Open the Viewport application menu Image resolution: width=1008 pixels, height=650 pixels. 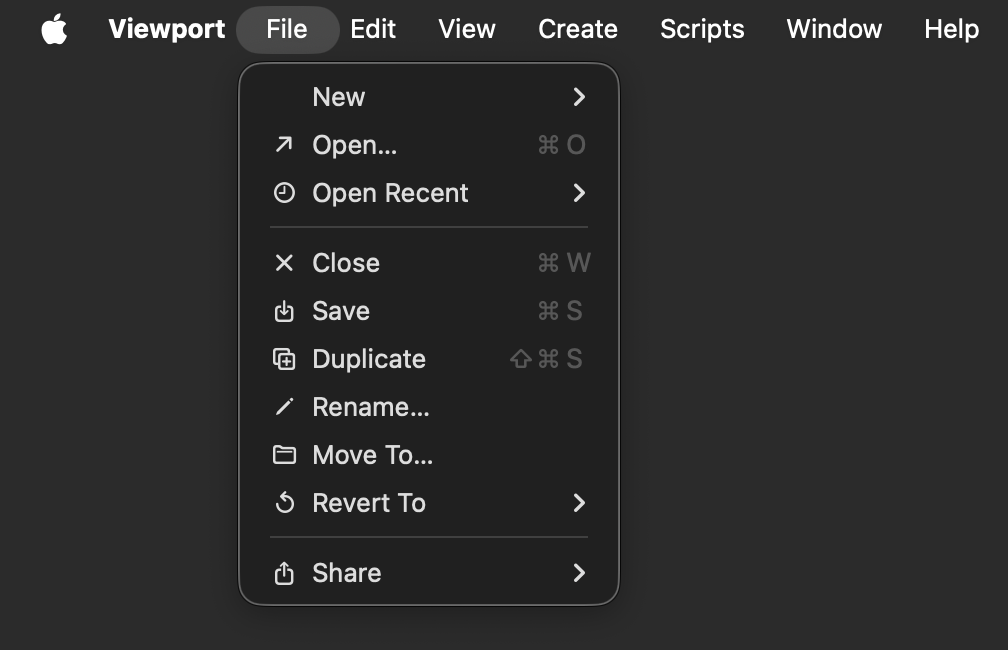pyautogui.click(x=166, y=29)
